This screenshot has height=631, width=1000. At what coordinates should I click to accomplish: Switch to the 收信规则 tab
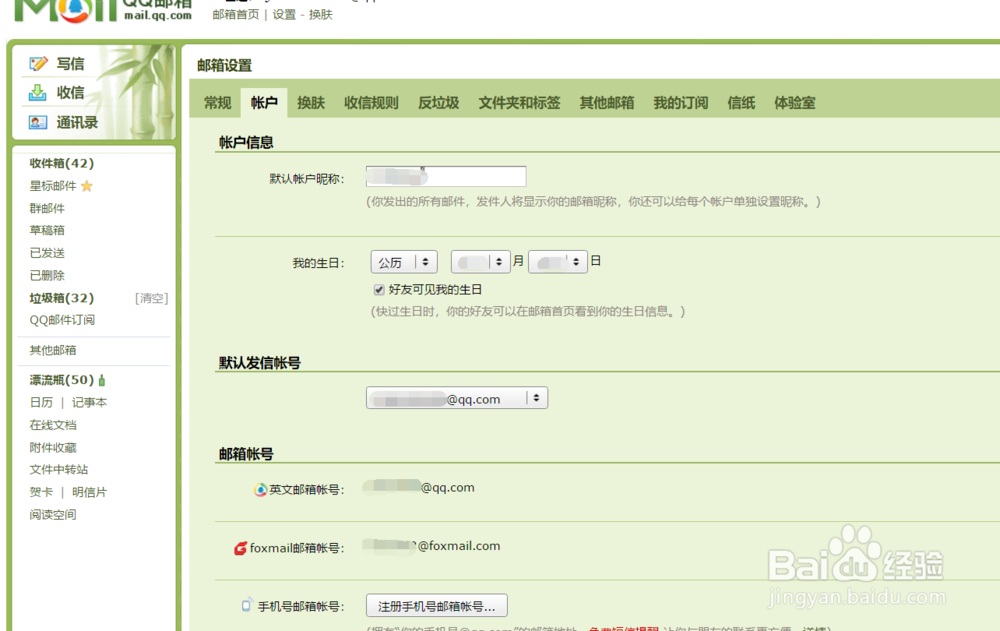371,103
